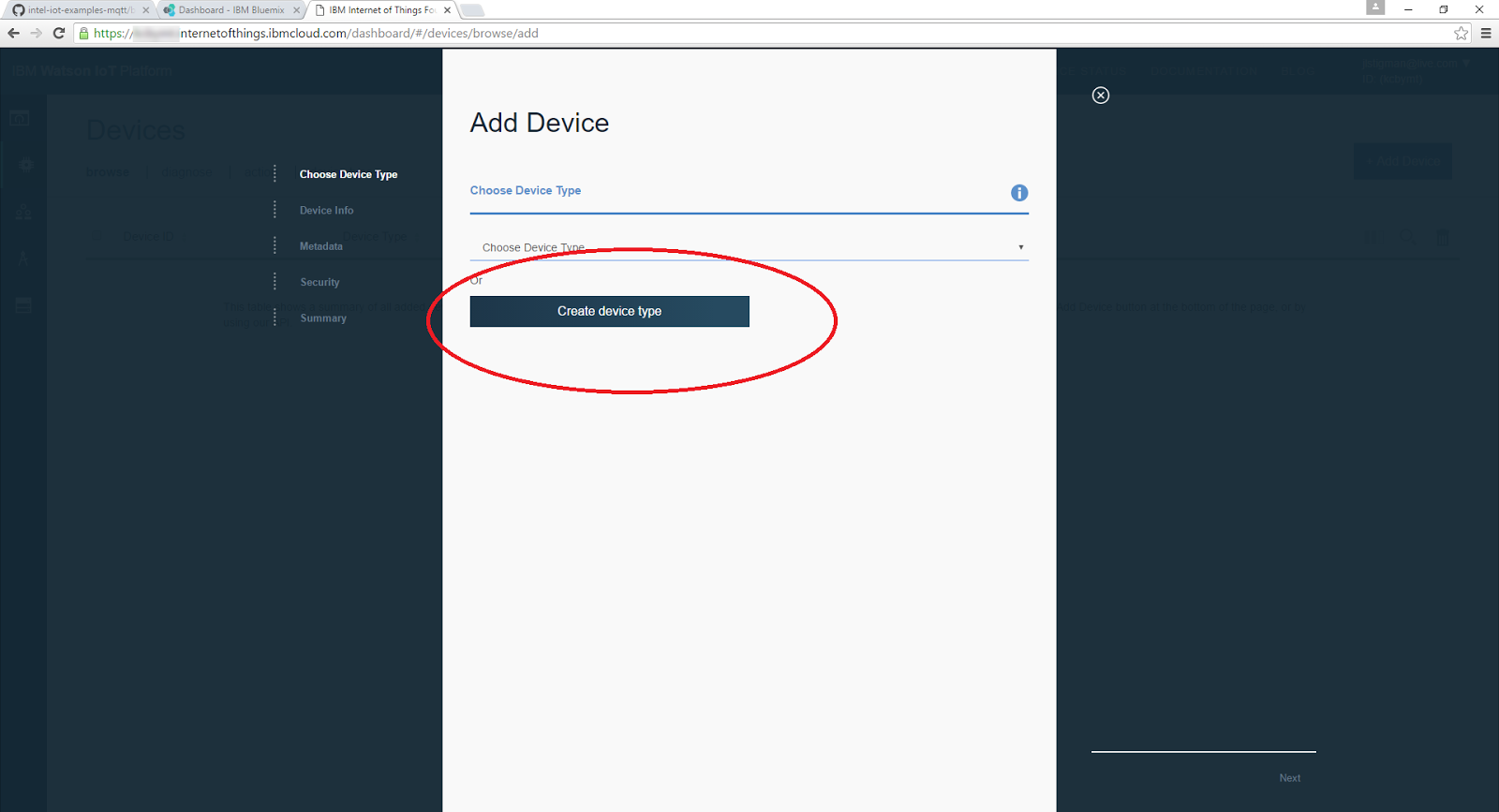Select Device Info wizard step
1499x812 pixels.
[x=327, y=211]
